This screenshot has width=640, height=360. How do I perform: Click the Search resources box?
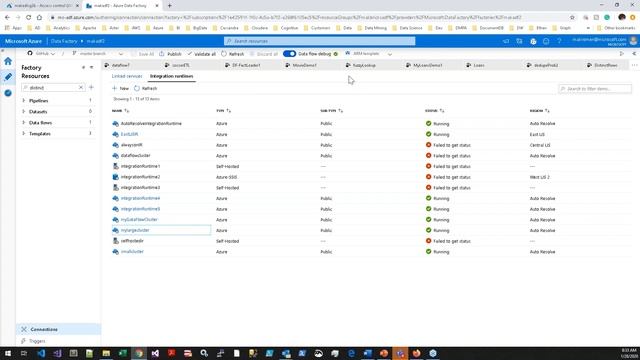click(320, 41)
